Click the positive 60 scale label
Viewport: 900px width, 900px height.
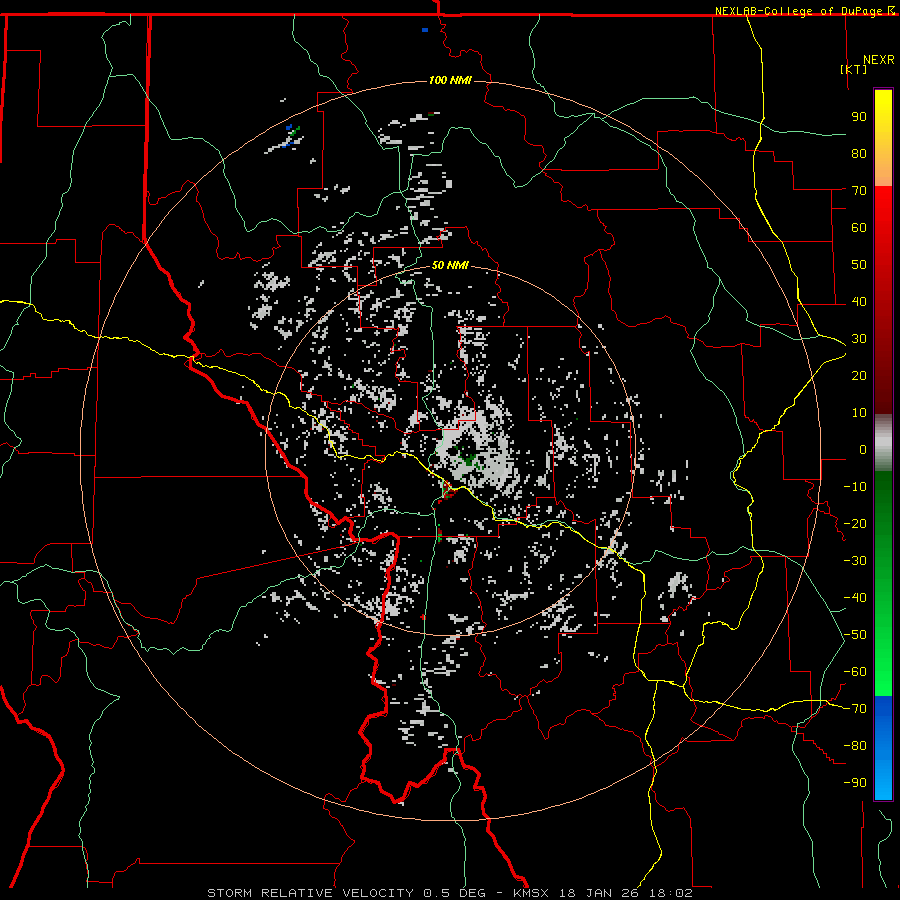pos(859,227)
